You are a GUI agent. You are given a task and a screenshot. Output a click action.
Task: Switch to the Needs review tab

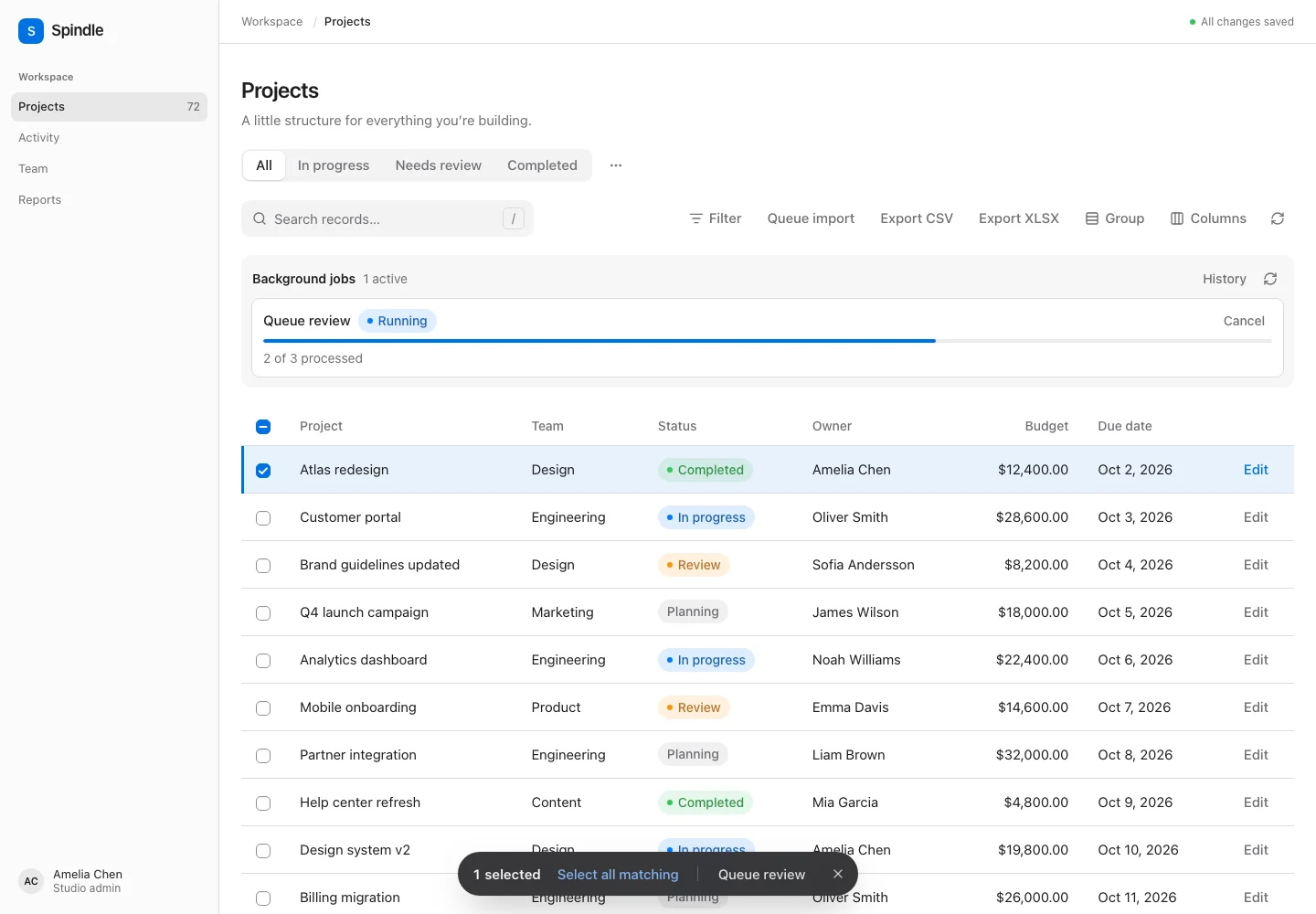pyautogui.click(x=439, y=165)
